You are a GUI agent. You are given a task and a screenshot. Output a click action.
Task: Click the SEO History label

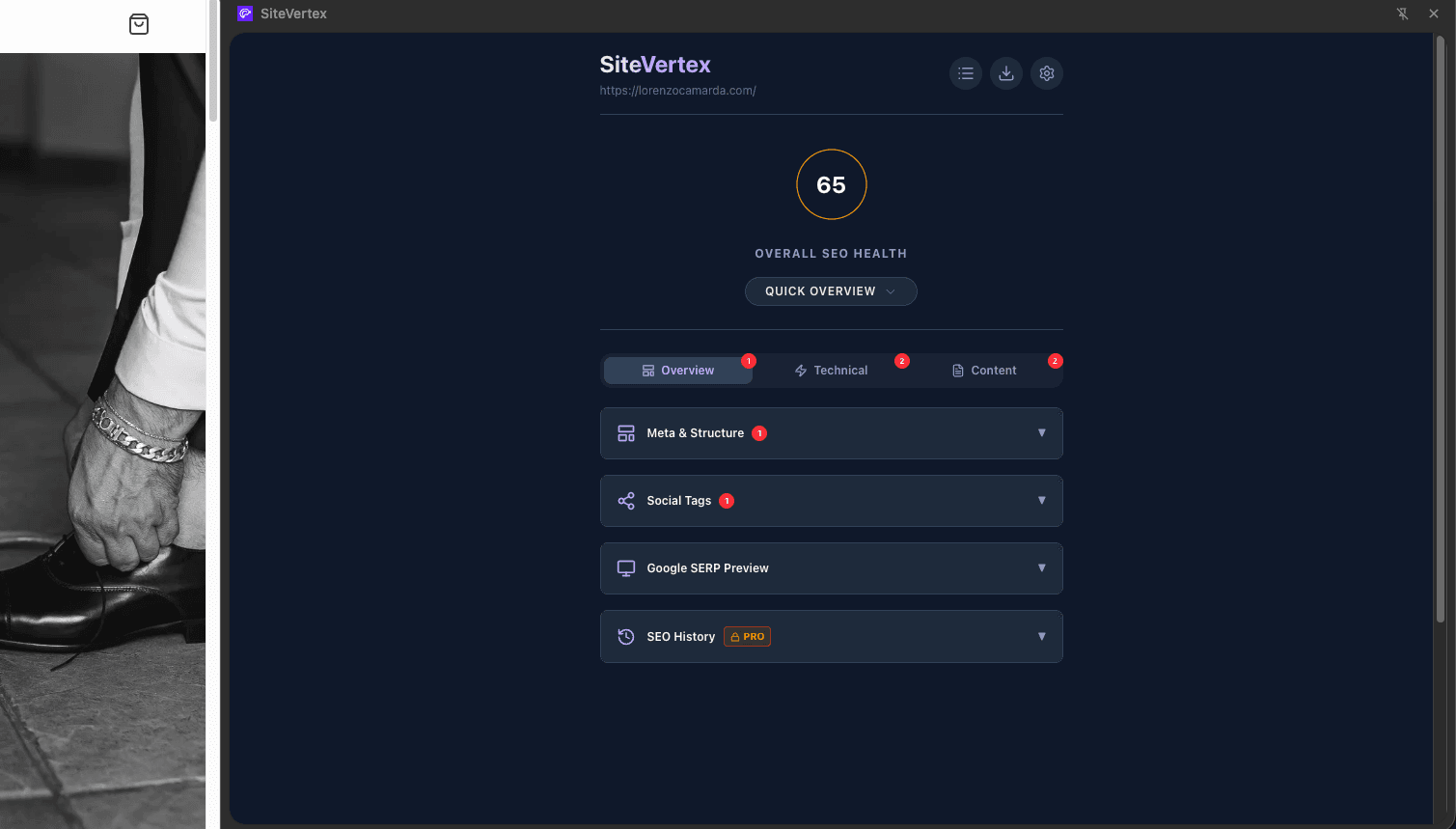[x=680, y=637]
